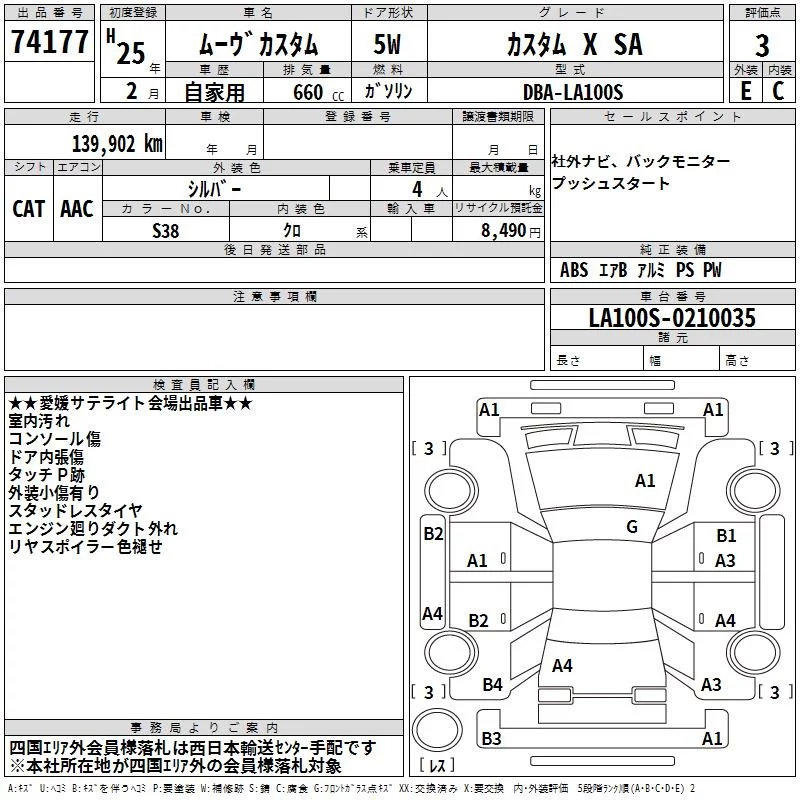Click the inspector note 外装小傷有り

pos(54,493)
